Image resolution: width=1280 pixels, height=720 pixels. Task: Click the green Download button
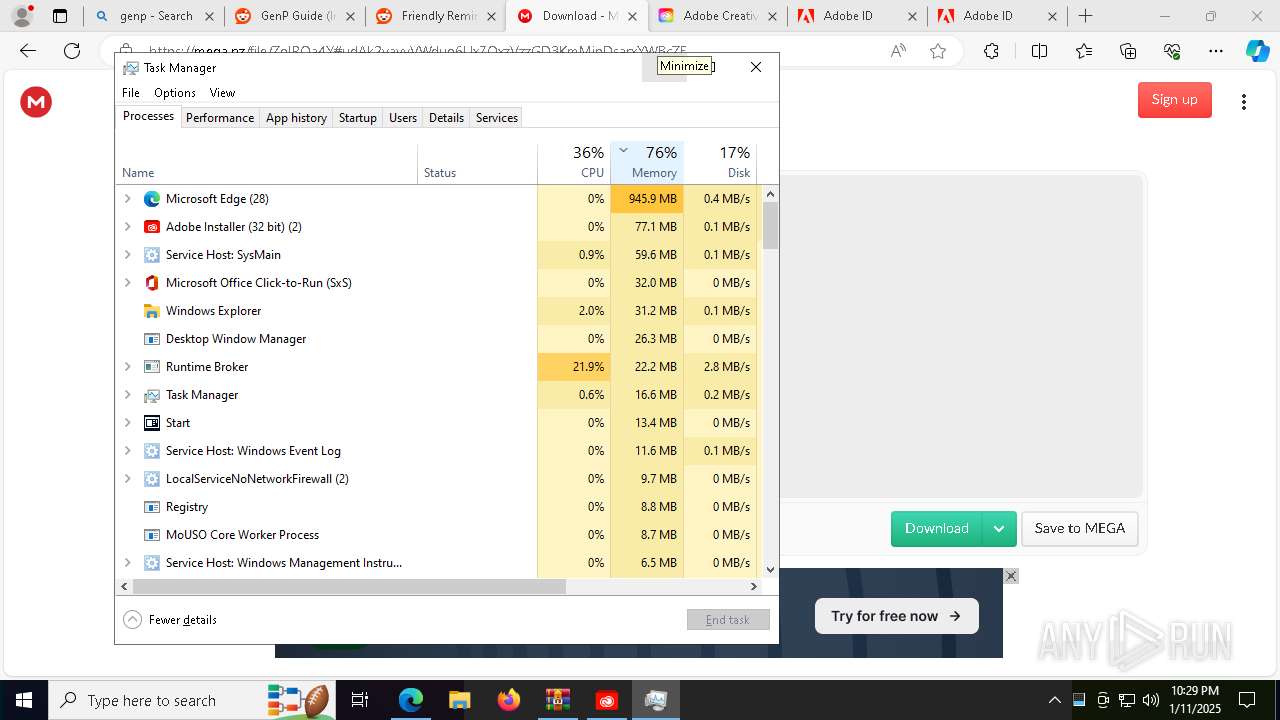937,529
